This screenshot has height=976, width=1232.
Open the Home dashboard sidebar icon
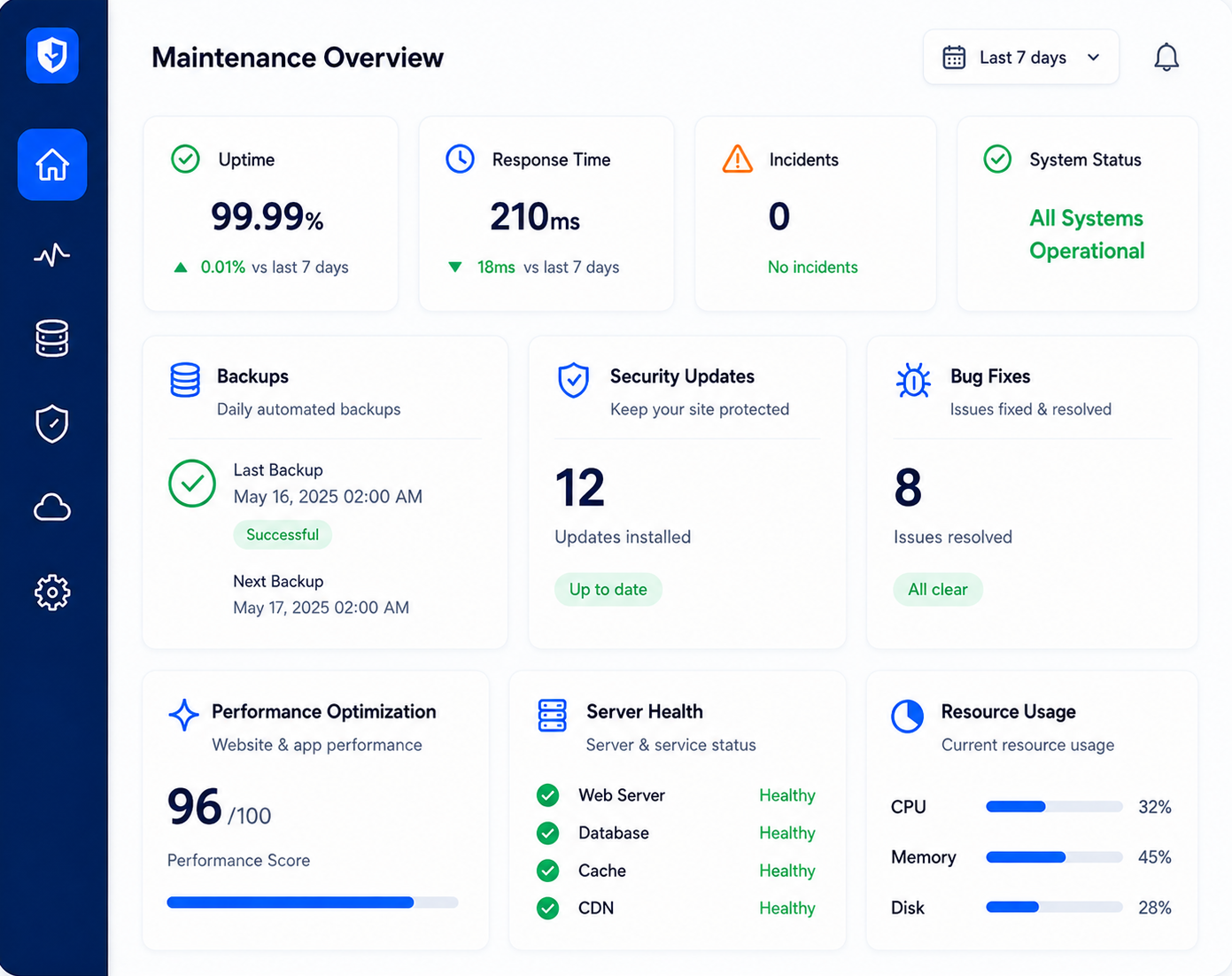pos(52,165)
